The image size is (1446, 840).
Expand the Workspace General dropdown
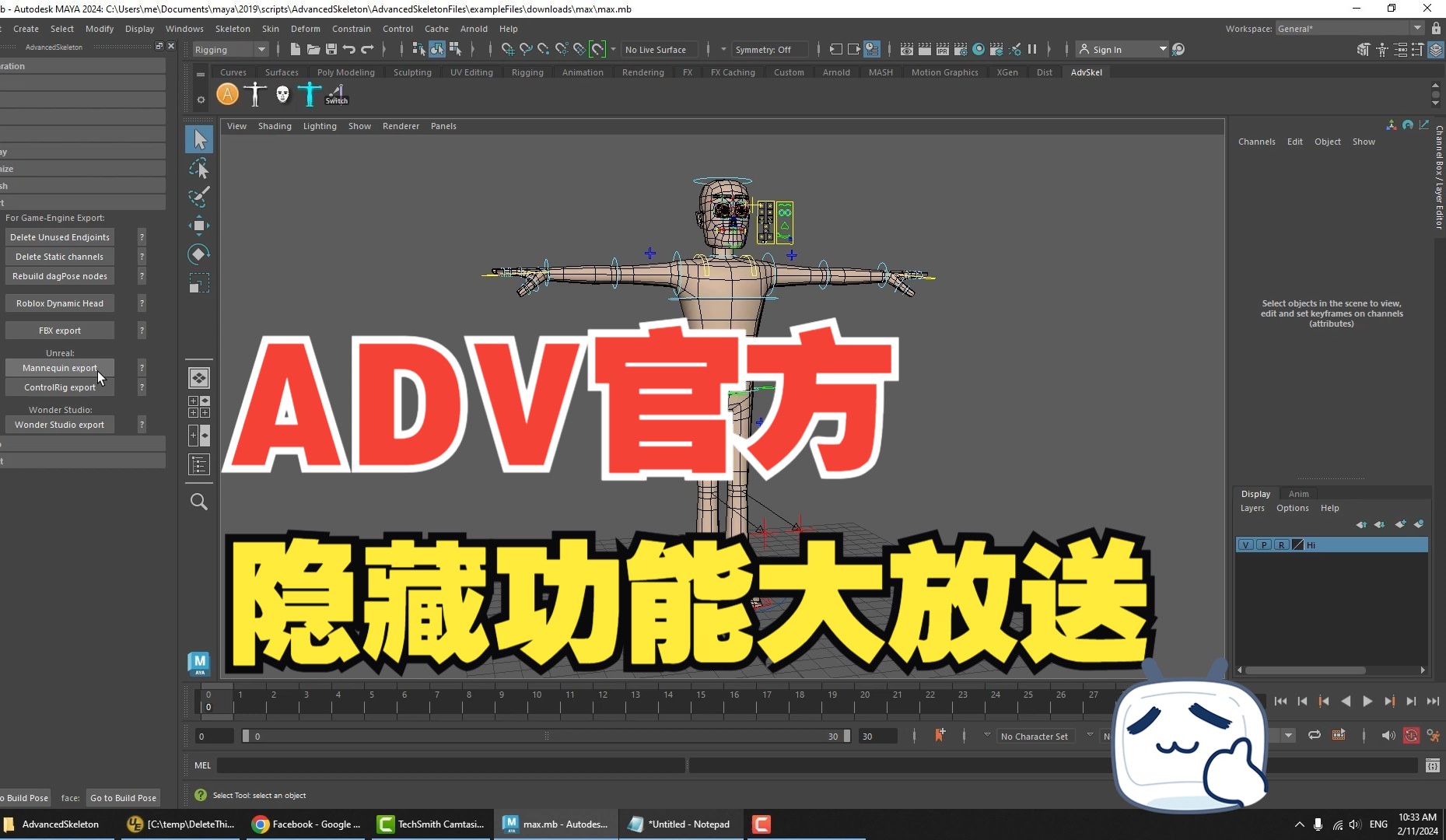[x=1416, y=28]
